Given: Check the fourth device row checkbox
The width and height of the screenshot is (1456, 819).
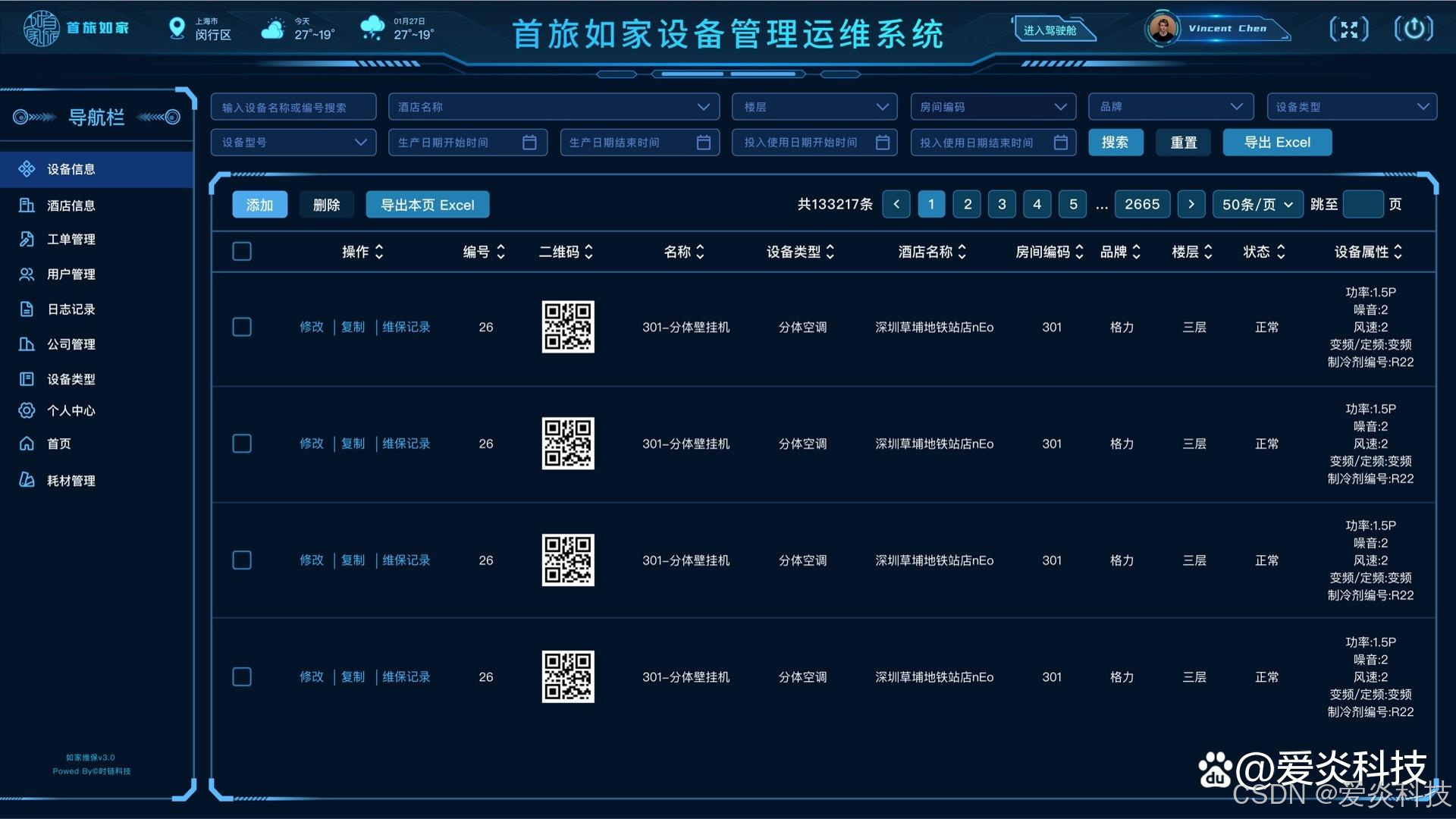Looking at the screenshot, I should 242,676.
